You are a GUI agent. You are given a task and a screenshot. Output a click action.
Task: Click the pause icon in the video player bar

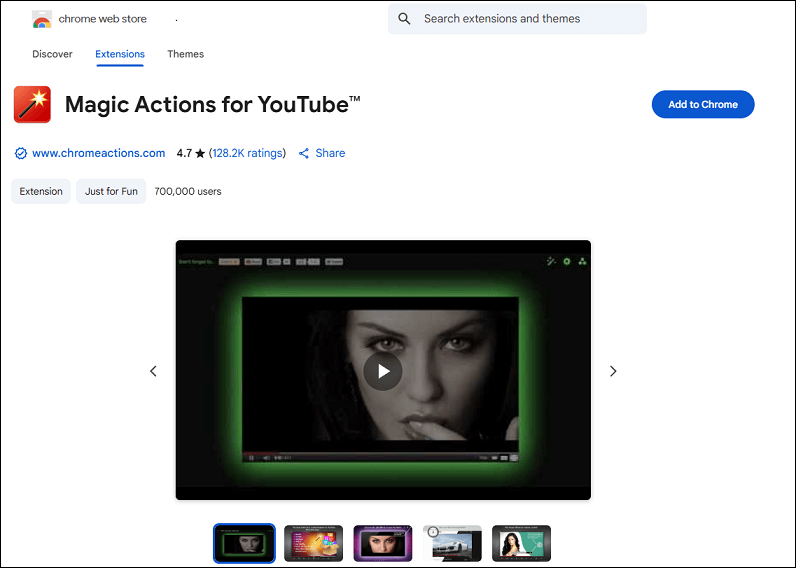pos(251,458)
